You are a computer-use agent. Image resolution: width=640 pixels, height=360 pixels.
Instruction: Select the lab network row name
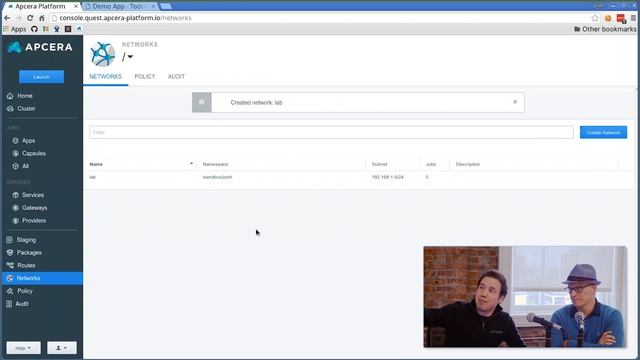tap(93, 177)
